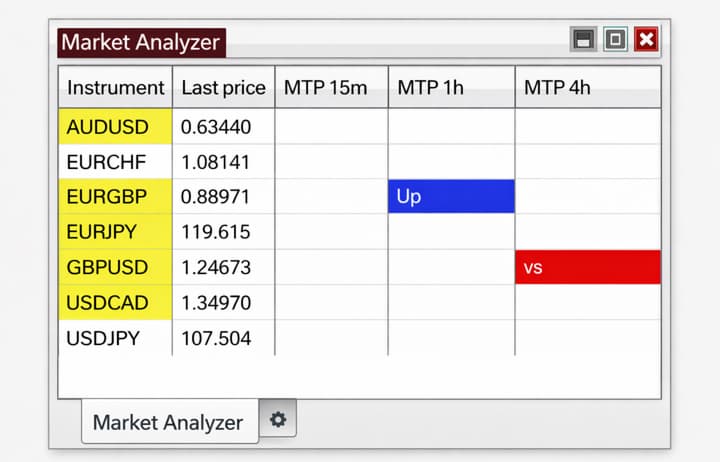The height and width of the screenshot is (462, 720).
Task: Select the blue Up cell for EURGBP
Action: click(451, 196)
